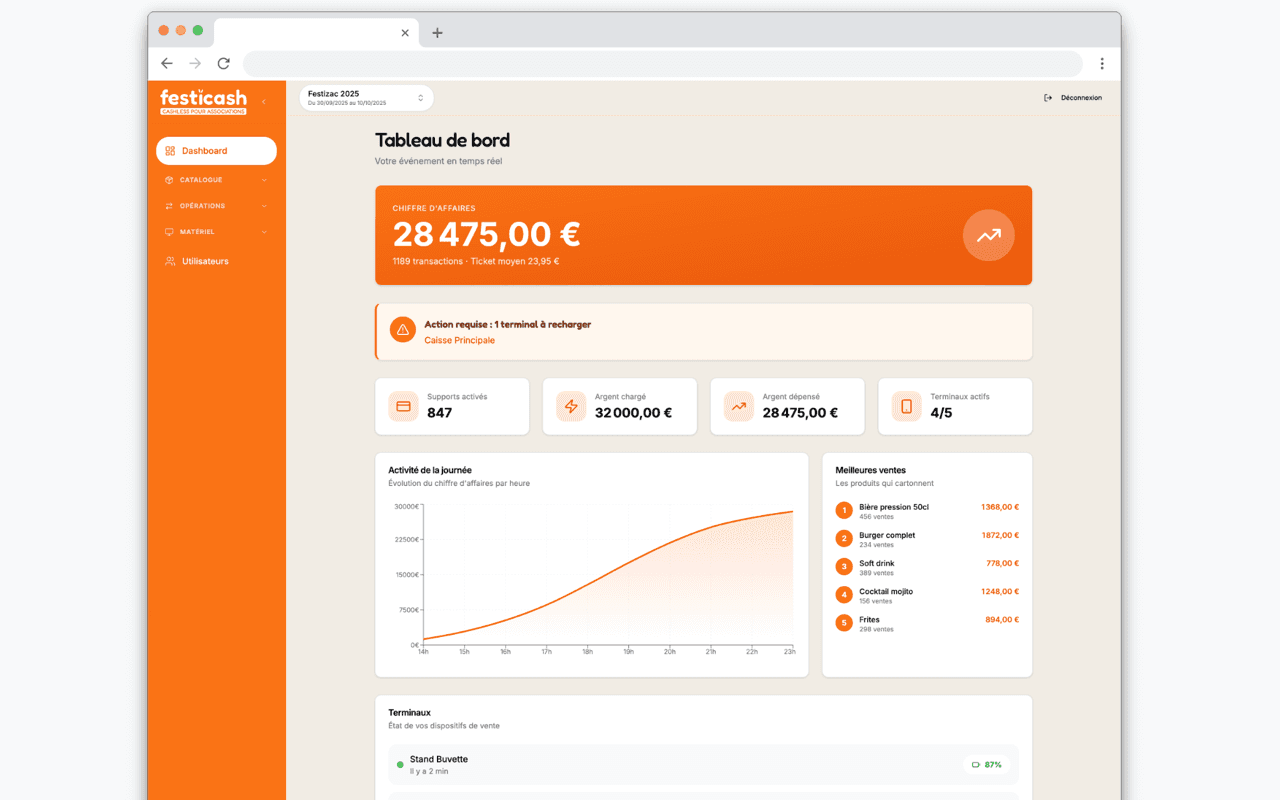
Task: Click the Supports activés card icon
Action: click(404, 406)
